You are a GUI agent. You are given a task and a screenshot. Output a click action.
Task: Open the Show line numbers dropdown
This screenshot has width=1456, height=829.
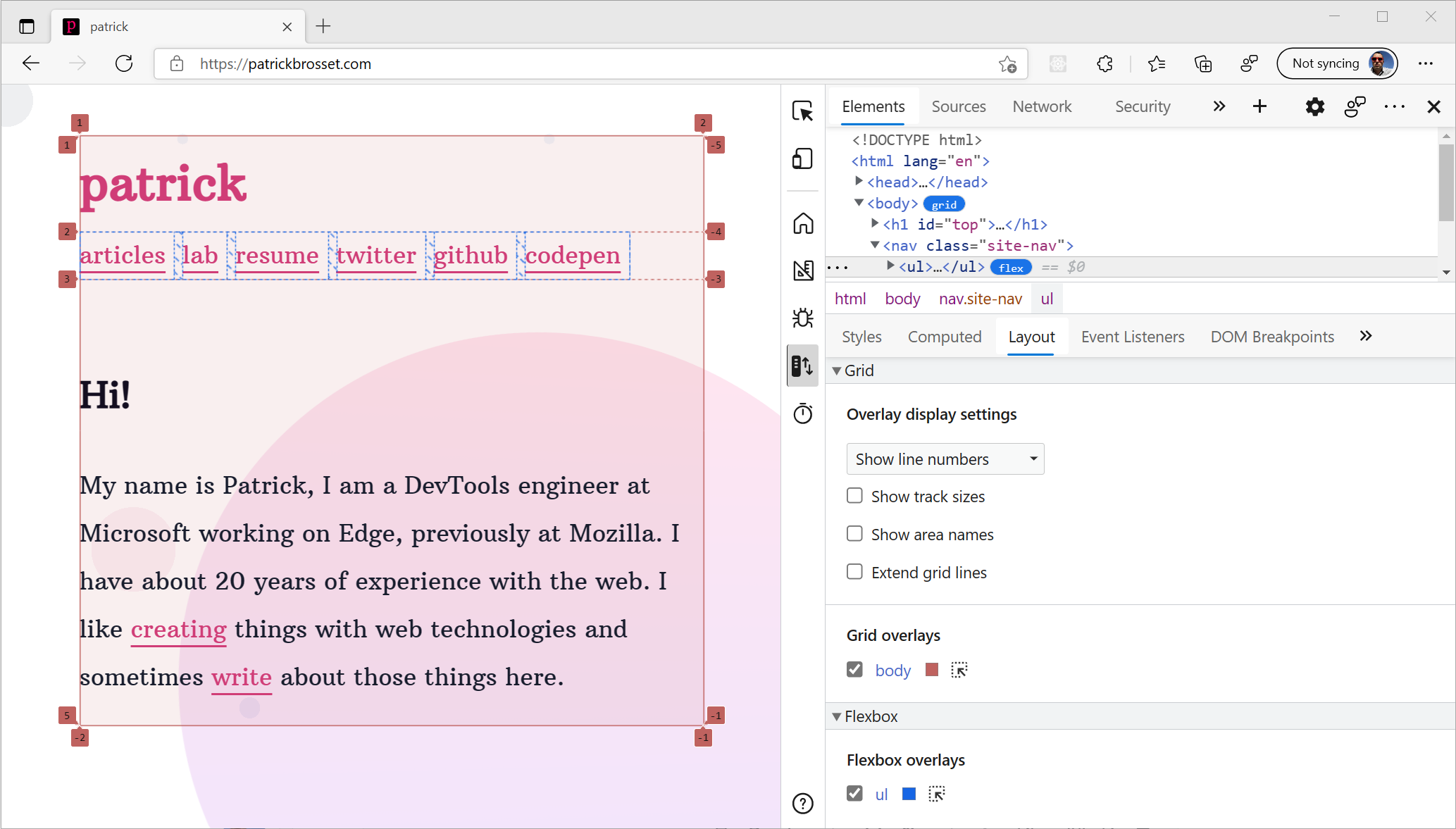tap(945, 459)
